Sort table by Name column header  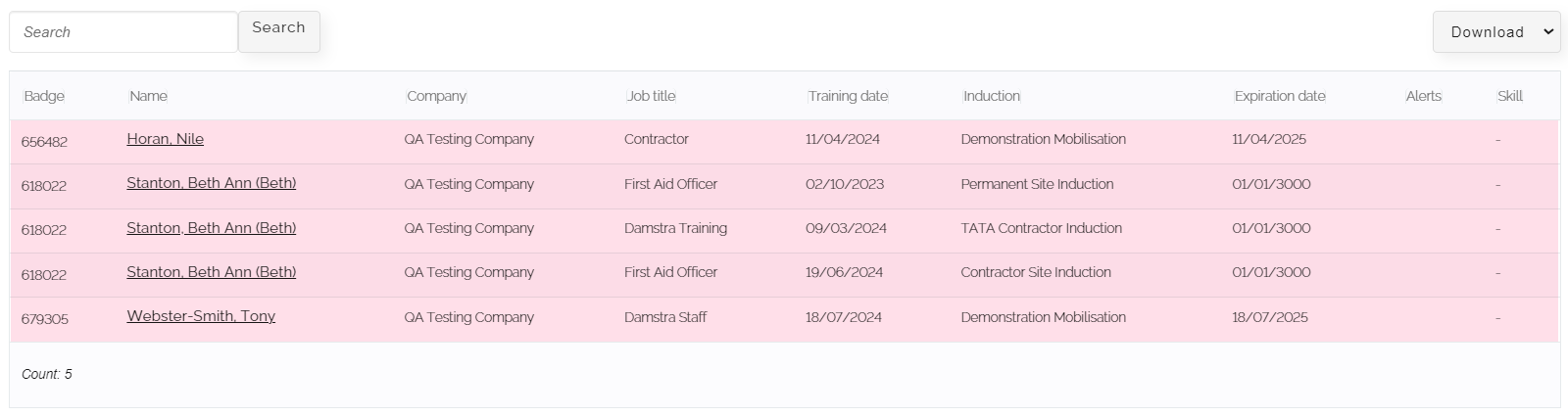(x=149, y=96)
